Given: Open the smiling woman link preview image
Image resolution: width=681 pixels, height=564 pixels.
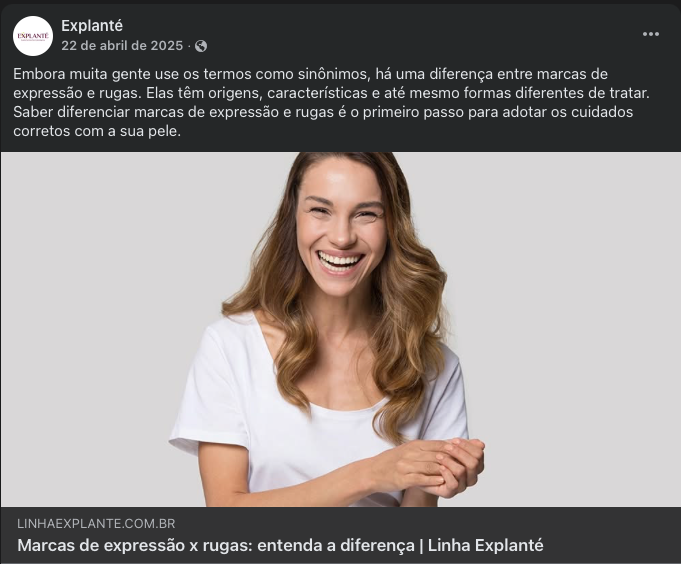Looking at the screenshot, I should pyautogui.click(x=340, y=329).
